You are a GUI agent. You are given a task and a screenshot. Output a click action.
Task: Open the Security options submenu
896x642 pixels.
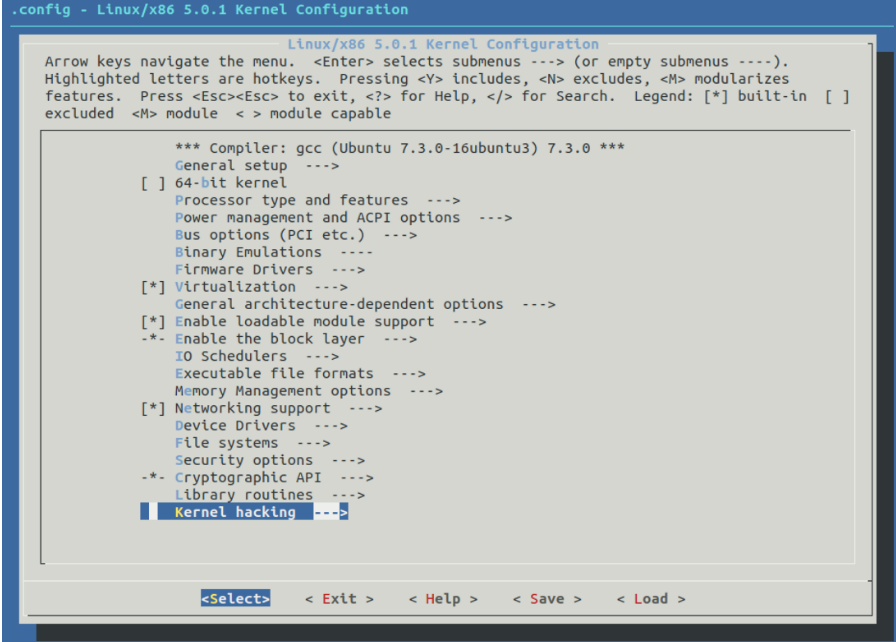(x=270, y=460)
